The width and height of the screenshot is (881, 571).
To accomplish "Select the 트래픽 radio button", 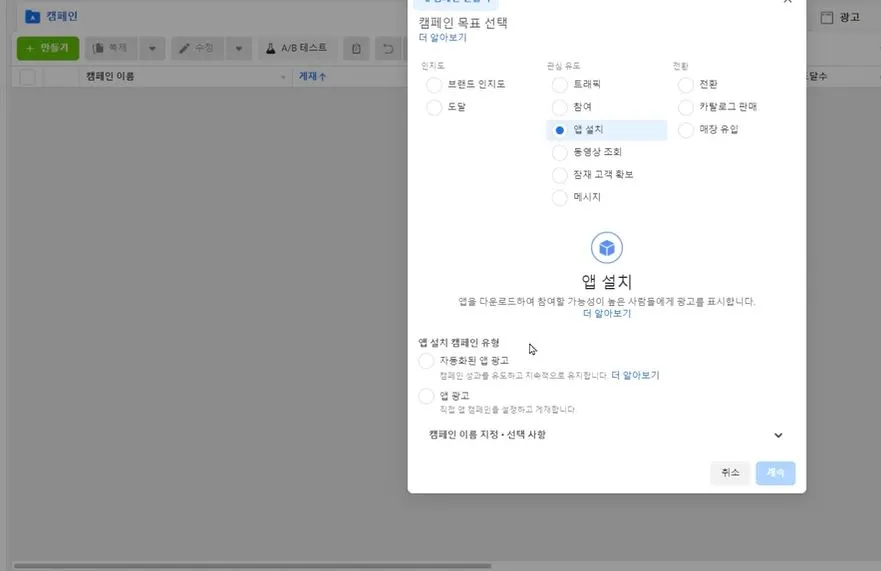I will pyautogui.click(x=560, y=85).
